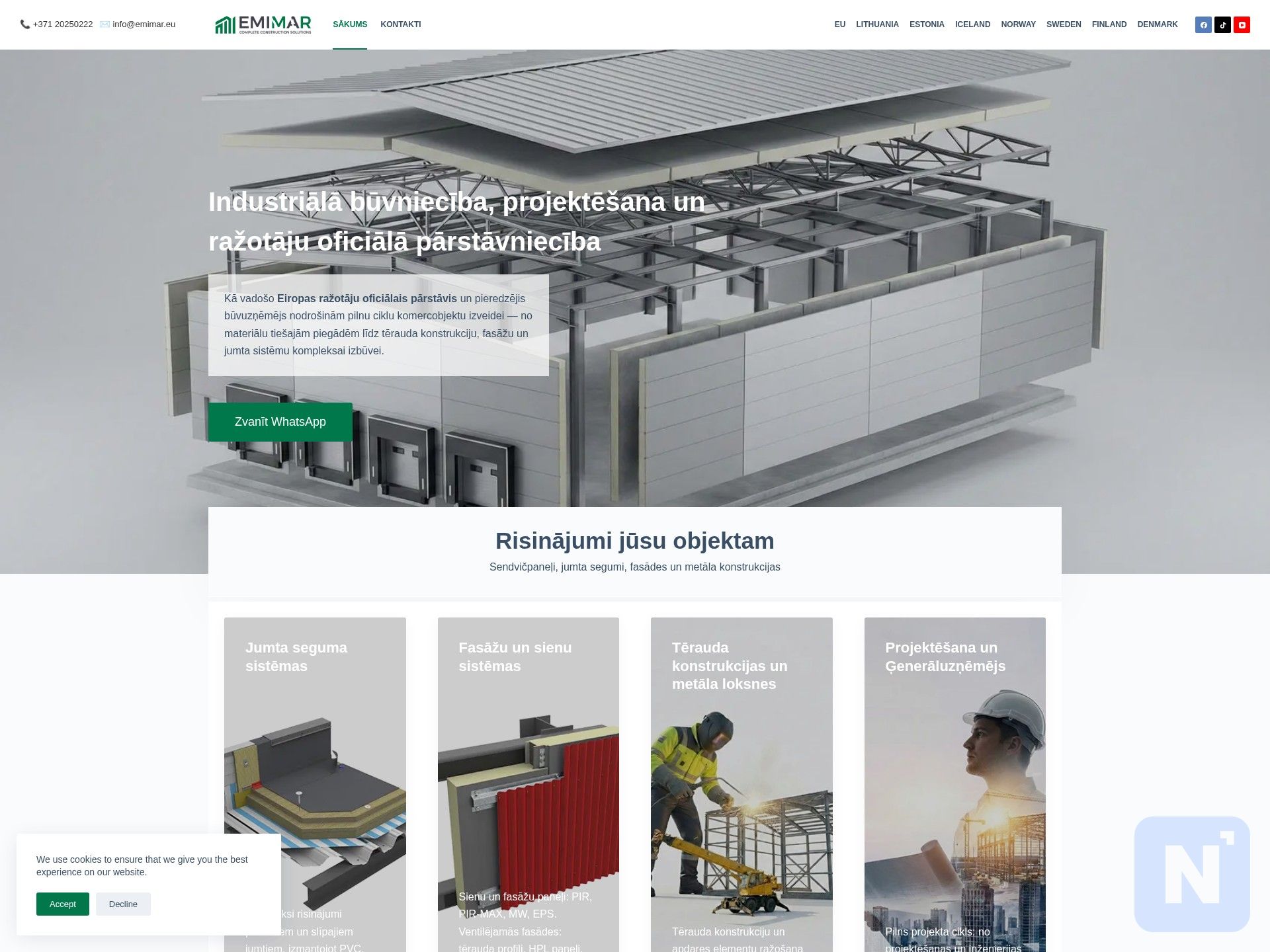The image size is (1270, 952).
Task: Select the Finland region link
Action: 1109,24
